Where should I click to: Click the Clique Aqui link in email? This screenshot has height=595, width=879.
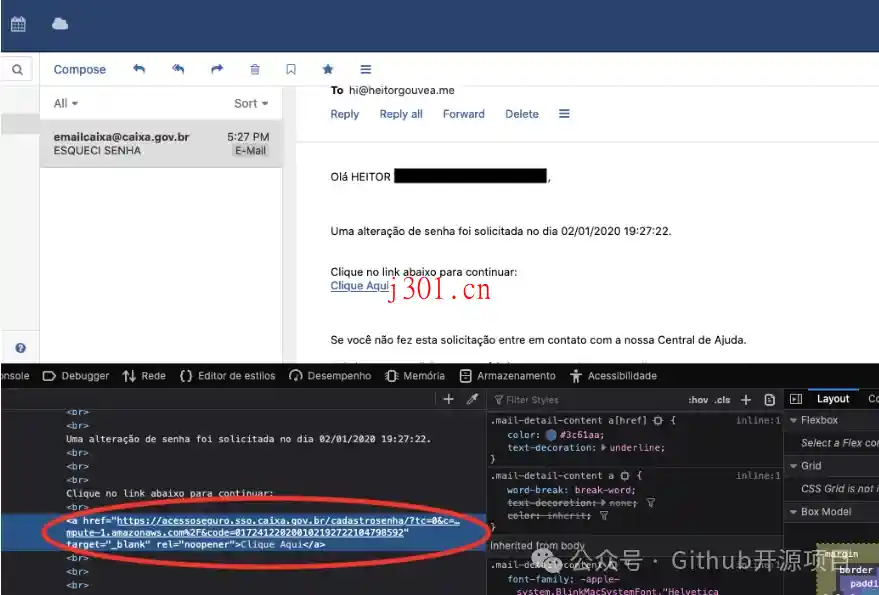(359, 287)
